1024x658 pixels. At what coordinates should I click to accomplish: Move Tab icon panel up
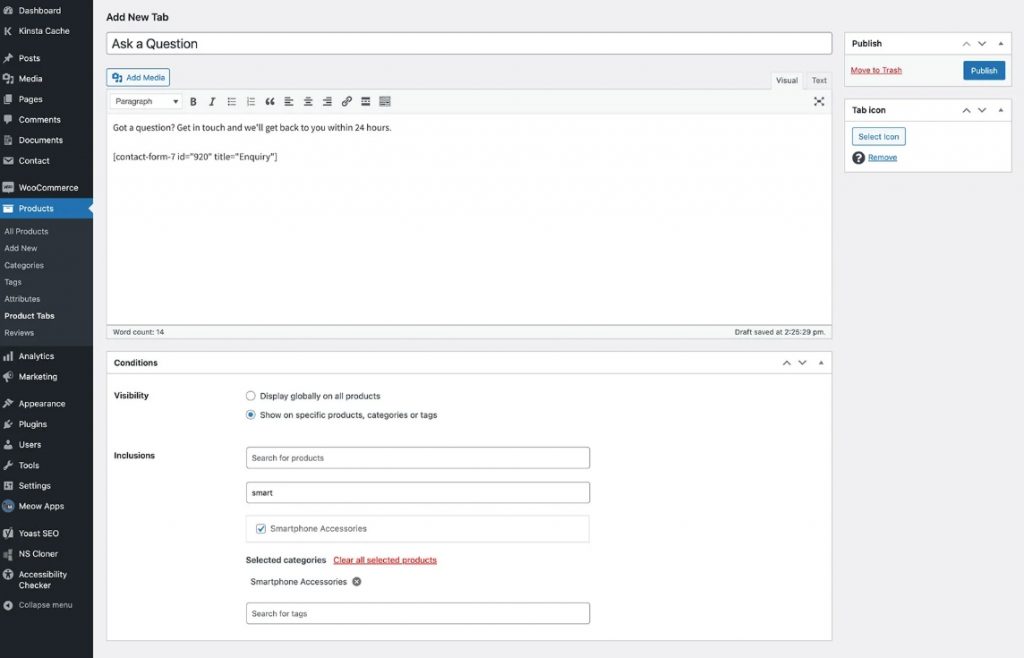[966, 110]
